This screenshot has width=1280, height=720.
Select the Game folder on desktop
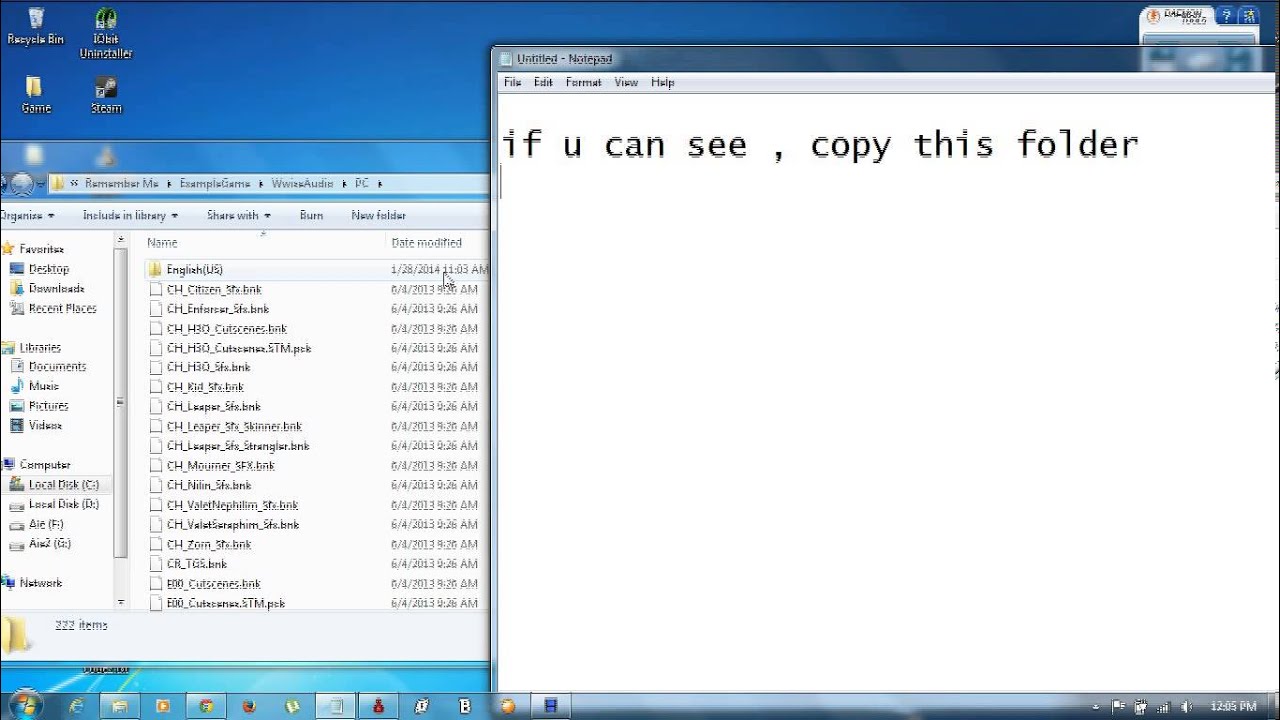click(x=35, y=95)
